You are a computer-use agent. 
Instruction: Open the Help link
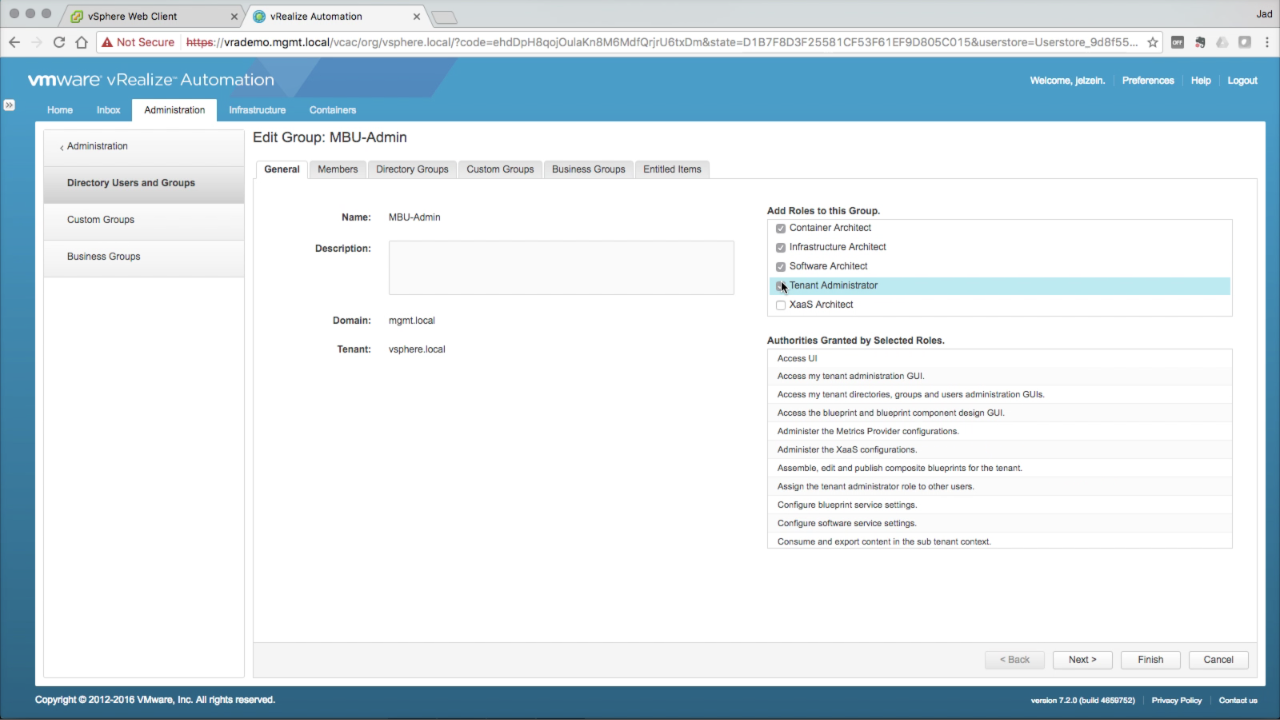(x=1201, y=81)
